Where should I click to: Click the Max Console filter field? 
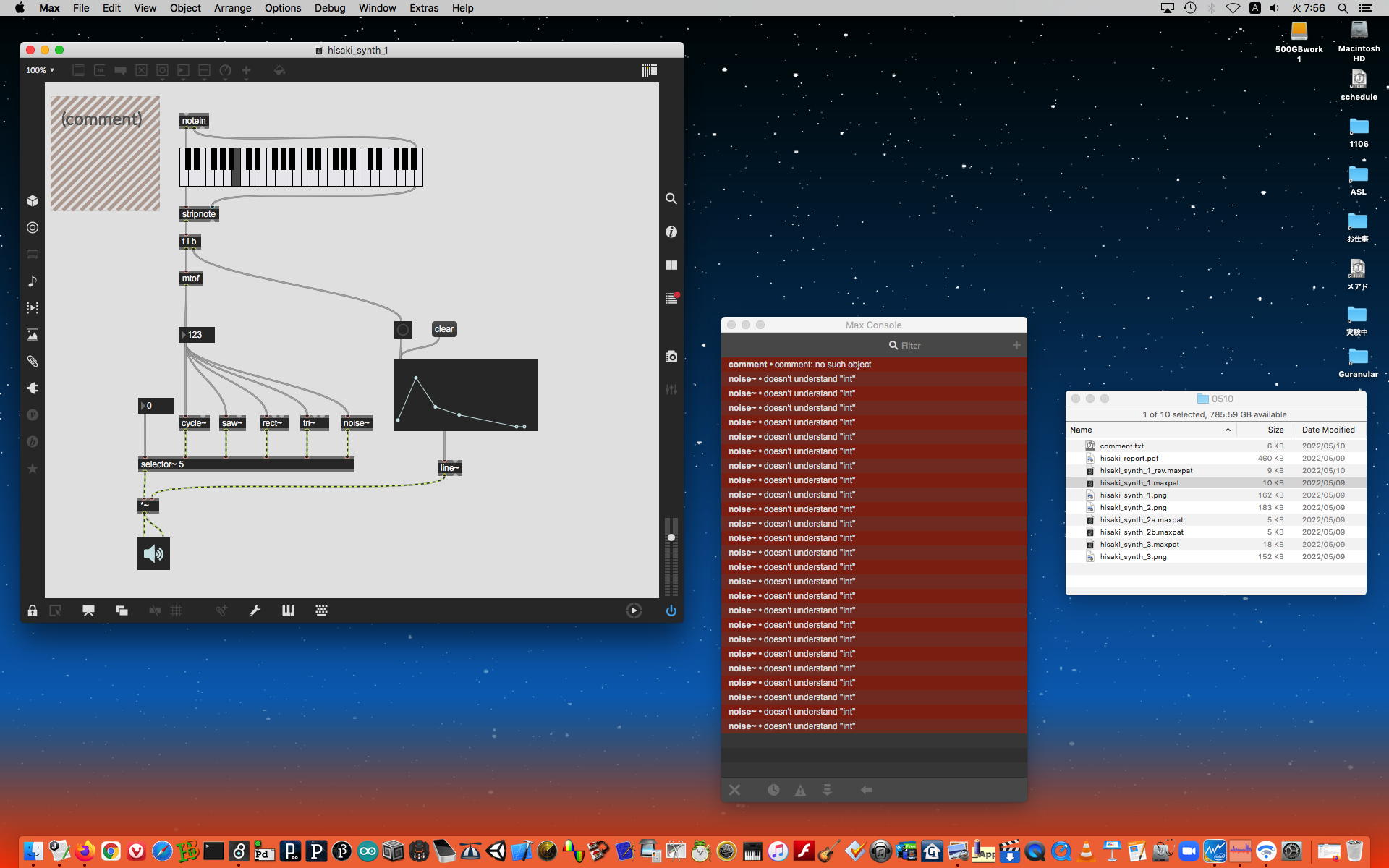pos(911,346)
